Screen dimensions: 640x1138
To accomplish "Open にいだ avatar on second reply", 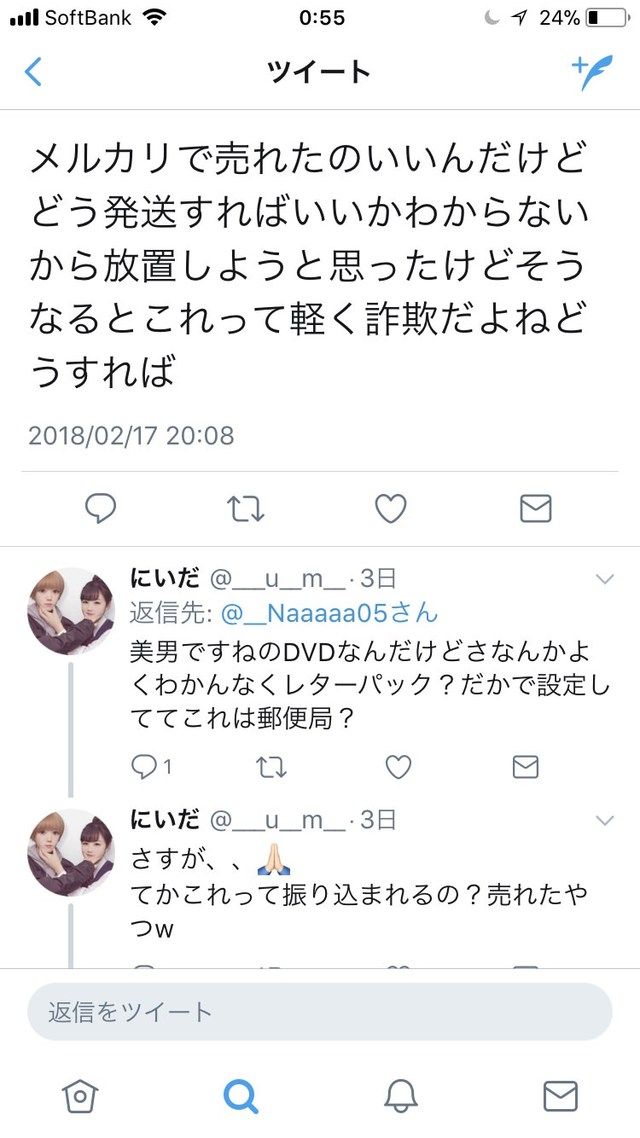I will 70,853.
